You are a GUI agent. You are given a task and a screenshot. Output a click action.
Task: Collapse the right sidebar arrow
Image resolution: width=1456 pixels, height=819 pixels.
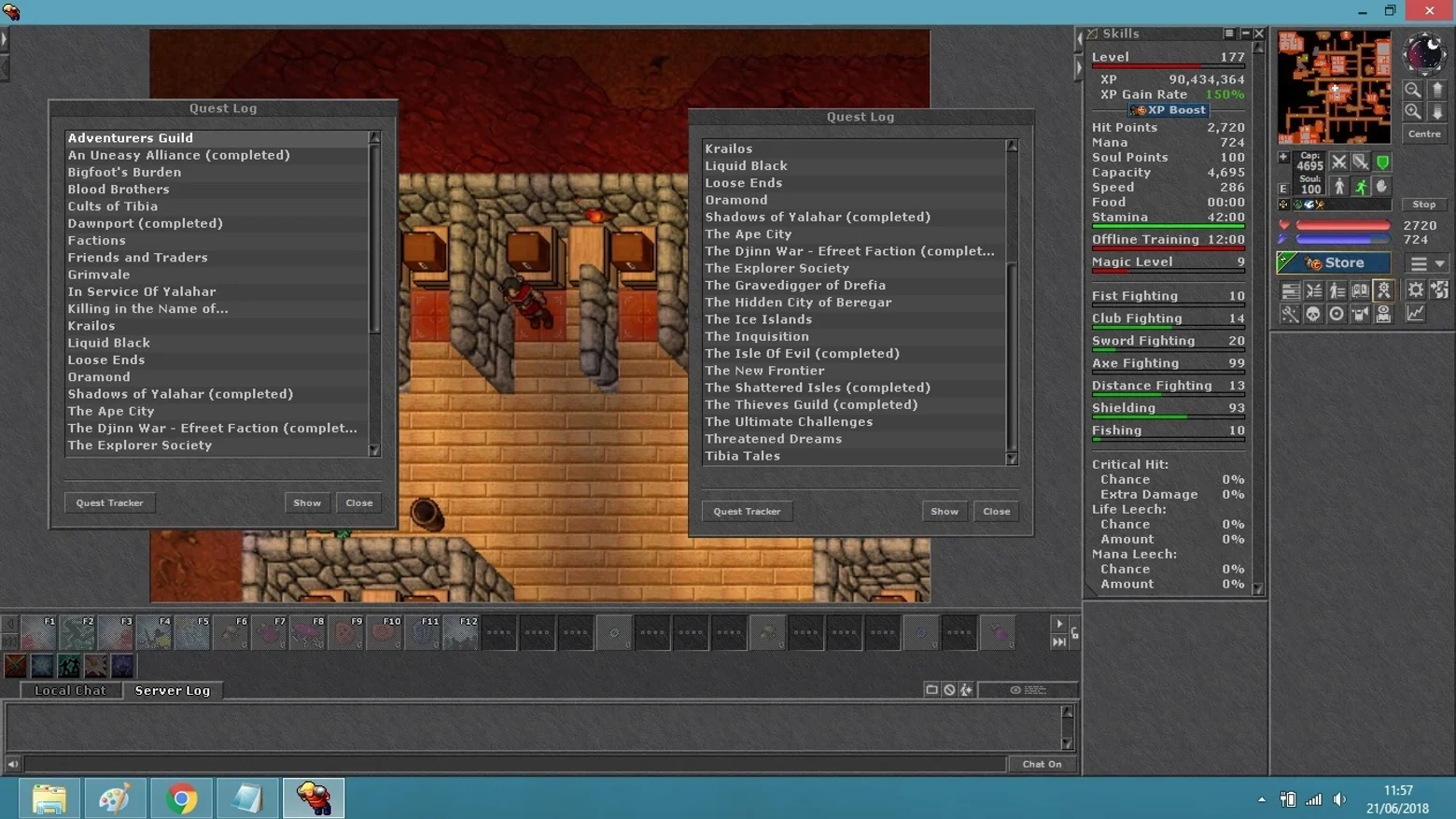click(1079, 68)
